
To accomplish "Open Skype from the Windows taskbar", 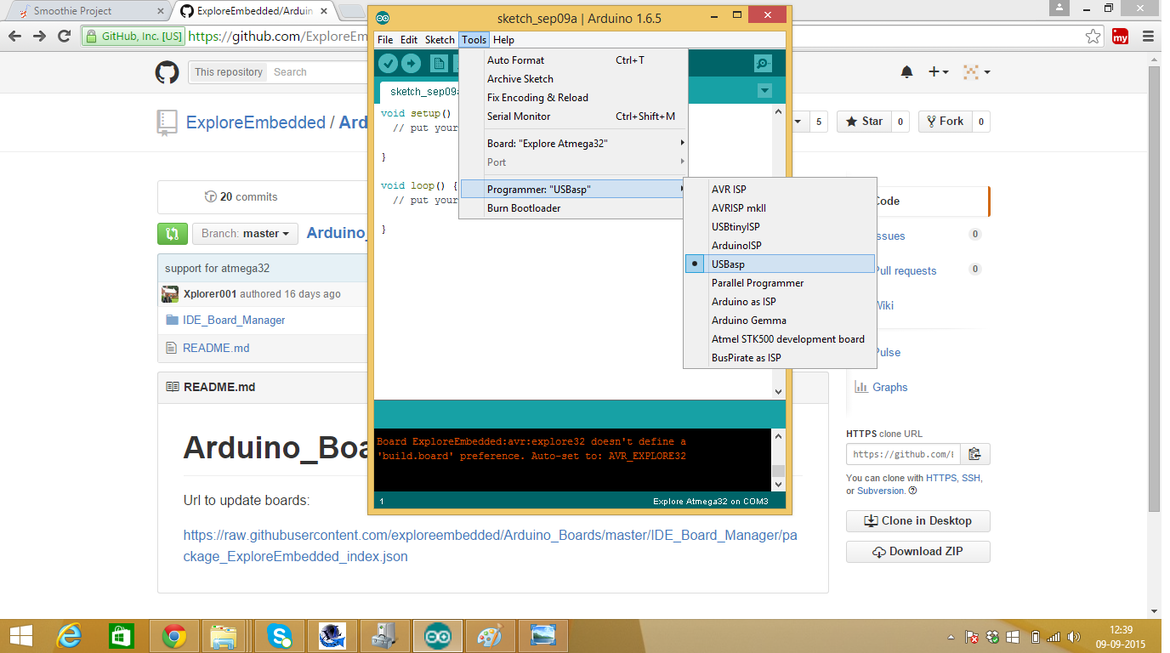I will 279,637.
